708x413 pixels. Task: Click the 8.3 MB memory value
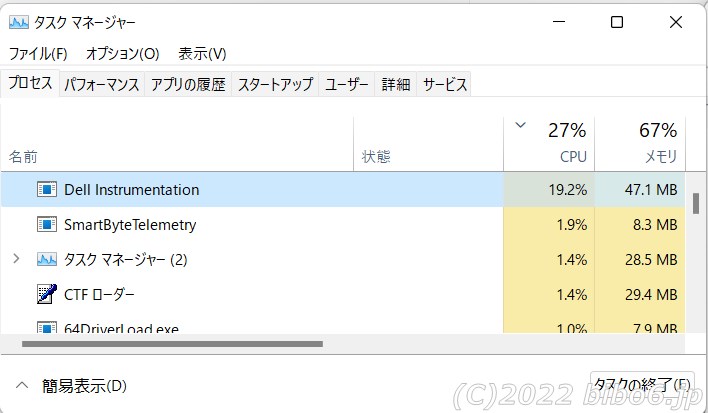(x=655, y=224)
